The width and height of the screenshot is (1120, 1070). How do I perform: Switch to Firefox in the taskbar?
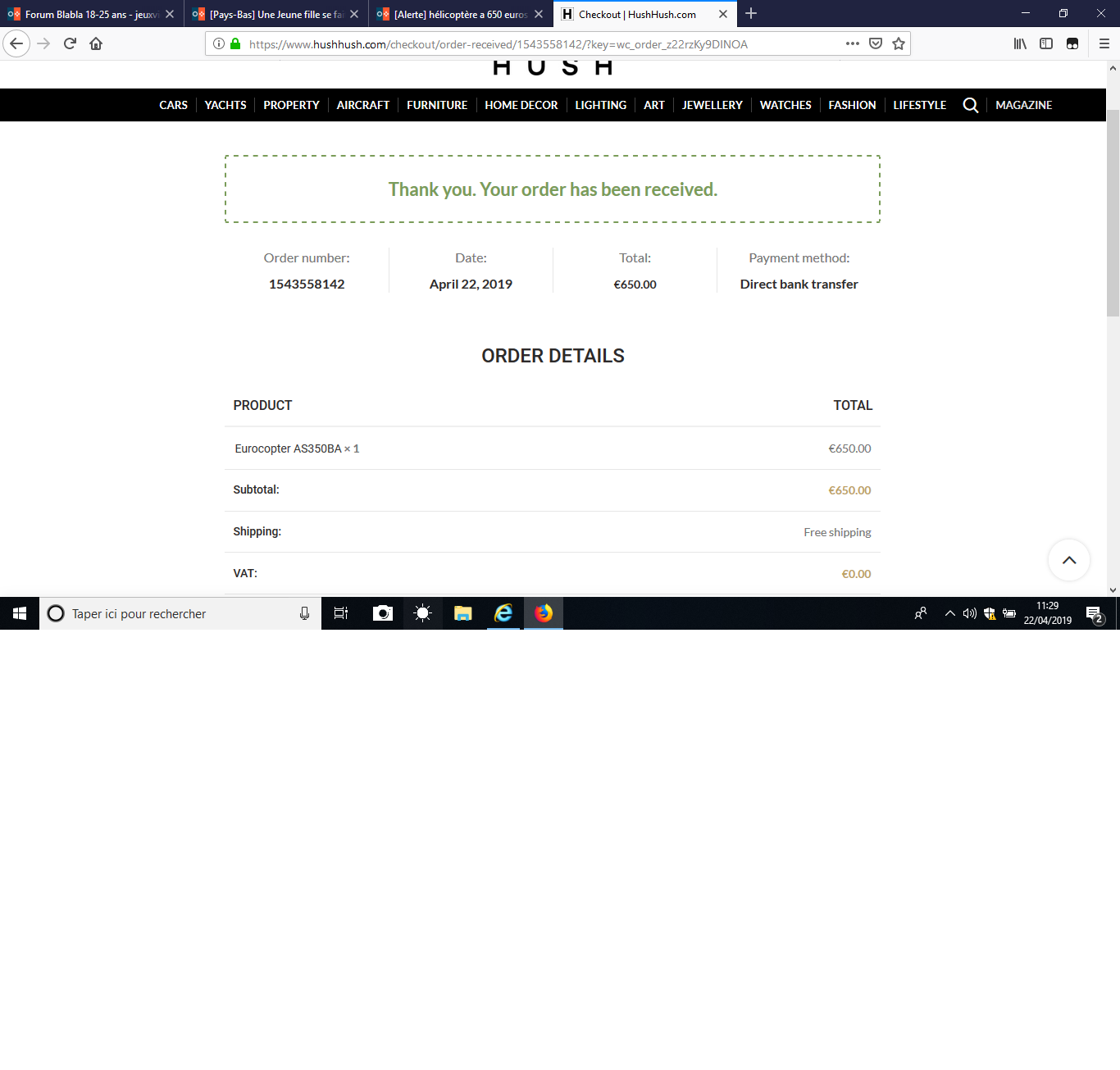[544, 613]
